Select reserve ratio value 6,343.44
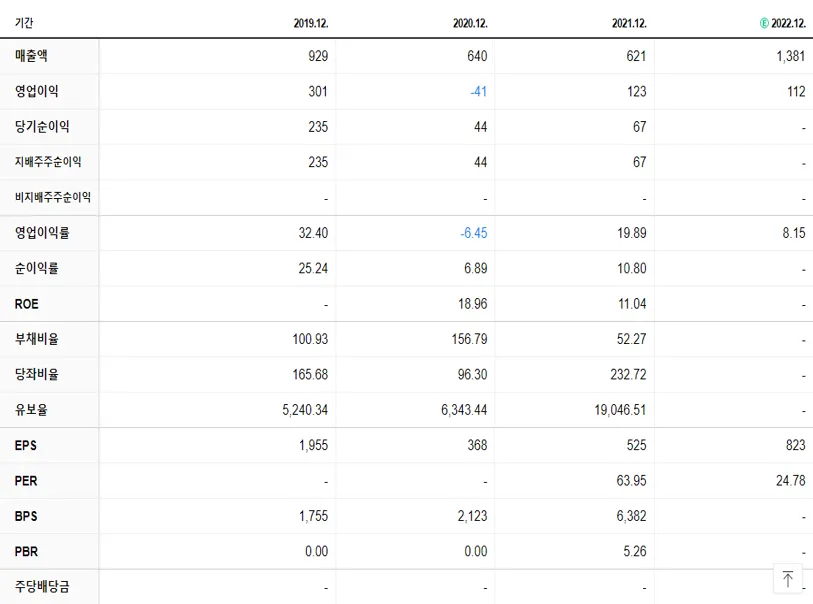Viewport: 813px width, 604px height. (464, 410)
